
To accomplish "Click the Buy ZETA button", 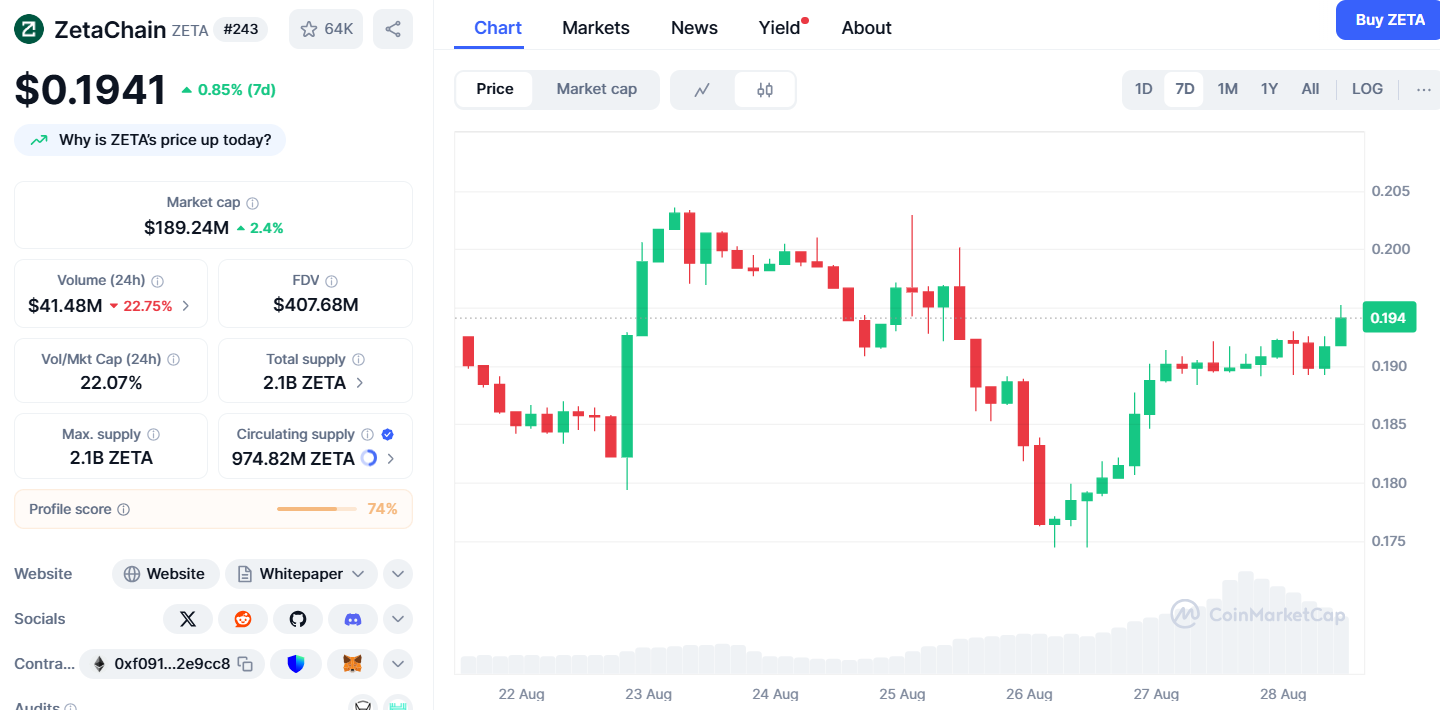I will [1390, 20].
